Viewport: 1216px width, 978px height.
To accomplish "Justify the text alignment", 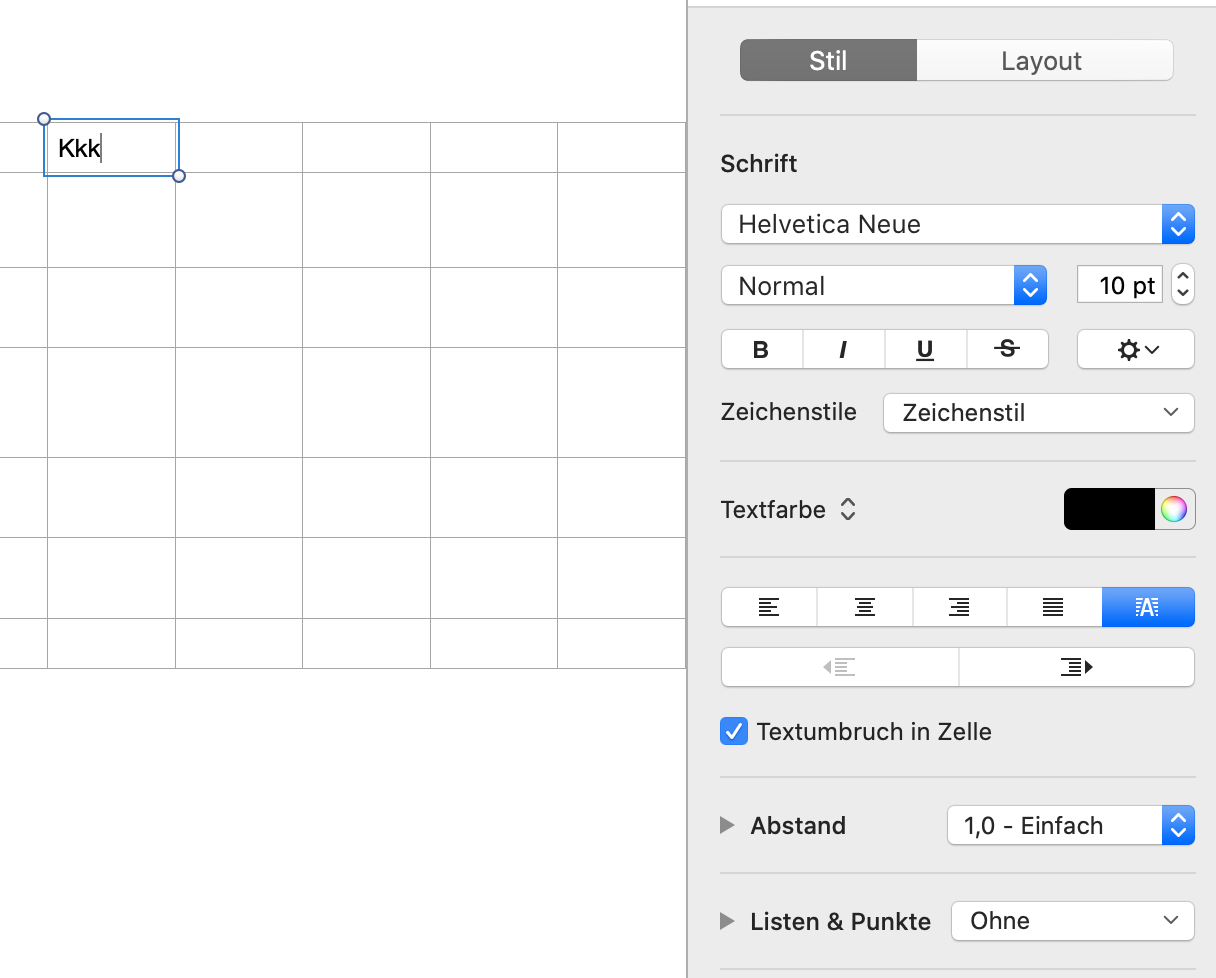I will coord(1053,607).
